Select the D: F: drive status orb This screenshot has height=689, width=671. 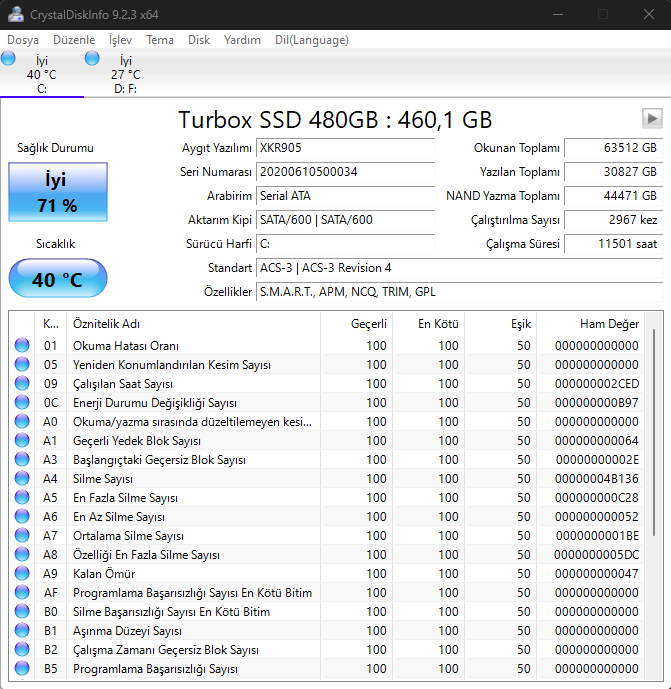click(x=93, y=60)
